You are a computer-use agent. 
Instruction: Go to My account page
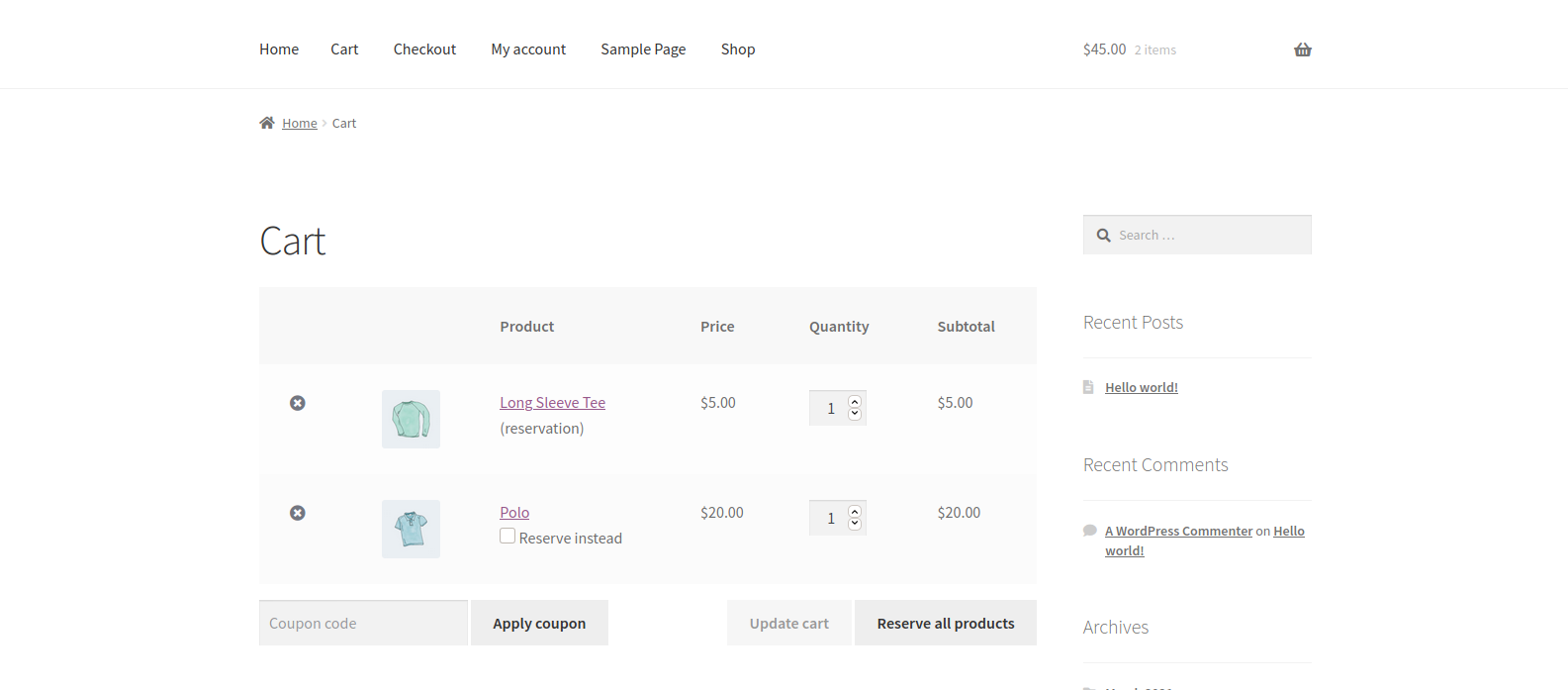coord(528,49)
